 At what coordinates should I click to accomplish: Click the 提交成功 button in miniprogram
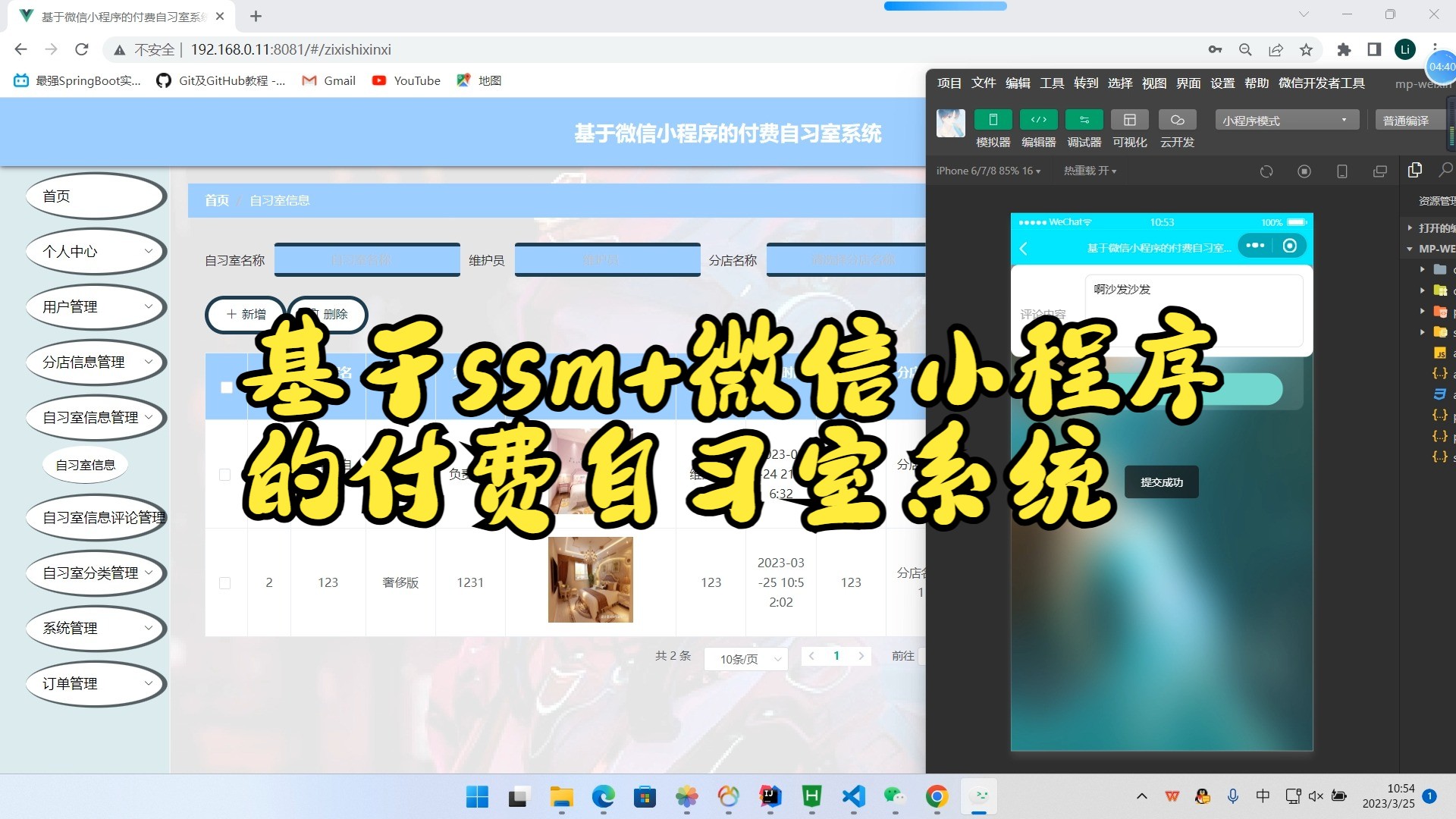(x=1162, y=482)
